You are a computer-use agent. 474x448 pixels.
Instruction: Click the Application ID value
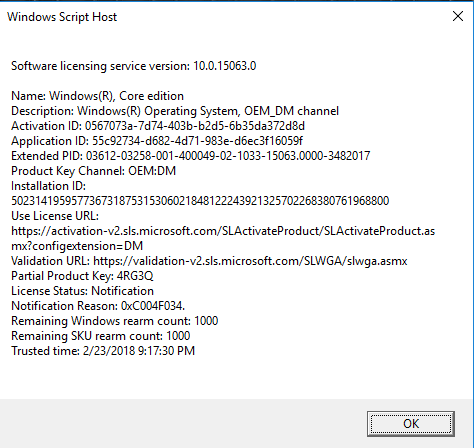point(197,141)
